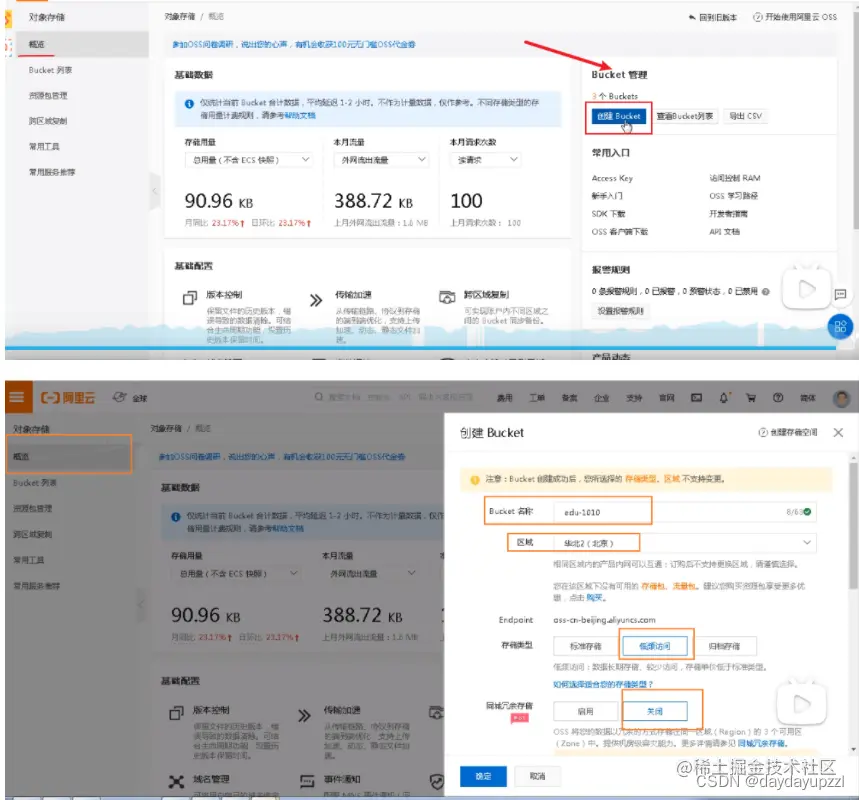Click the 传输加速 double-arrow icon on the undimmed overview page
859x800 pixels.
(x=316, y=300)
